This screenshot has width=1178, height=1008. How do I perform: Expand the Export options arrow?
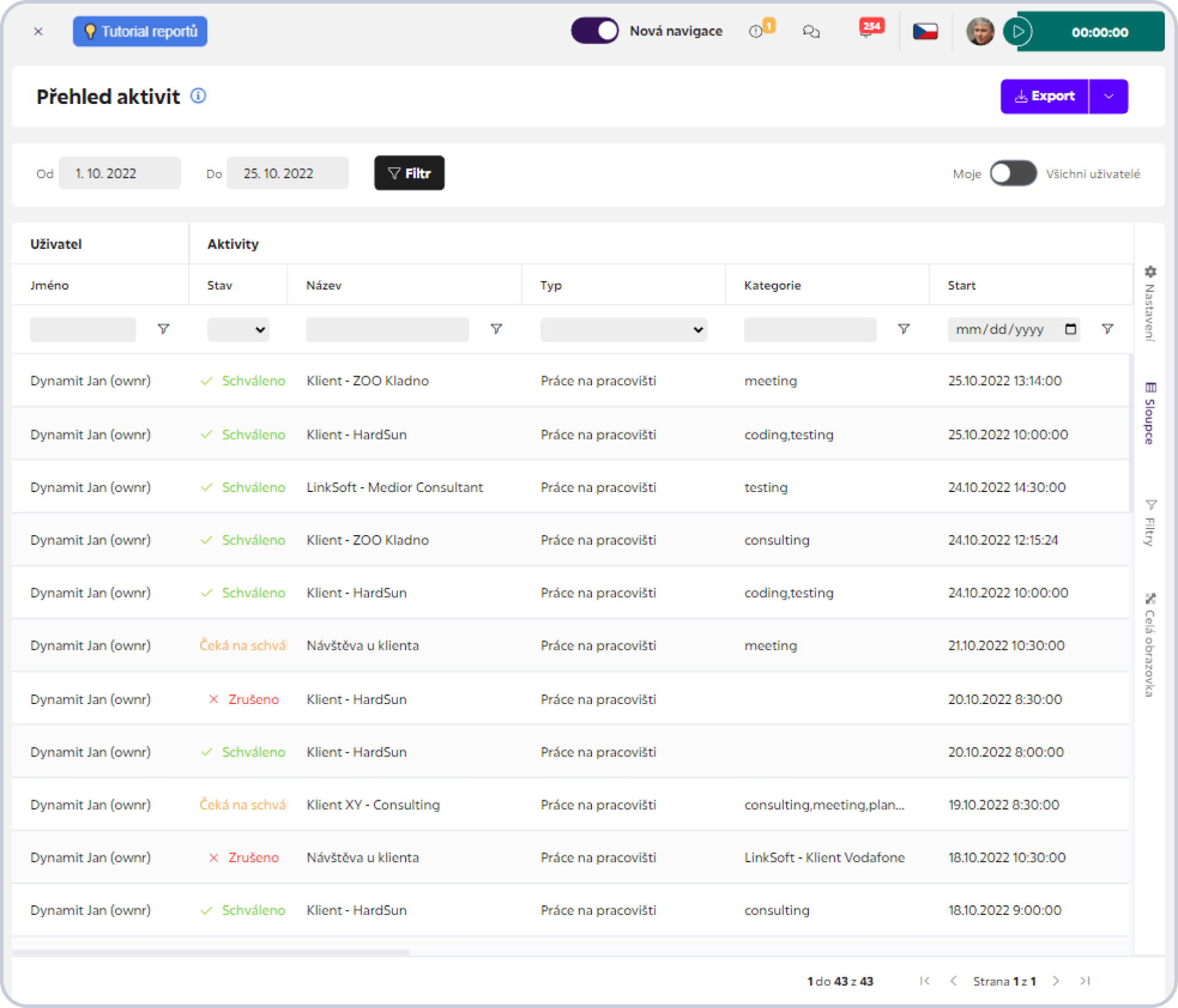click(x=1108, y=96)
